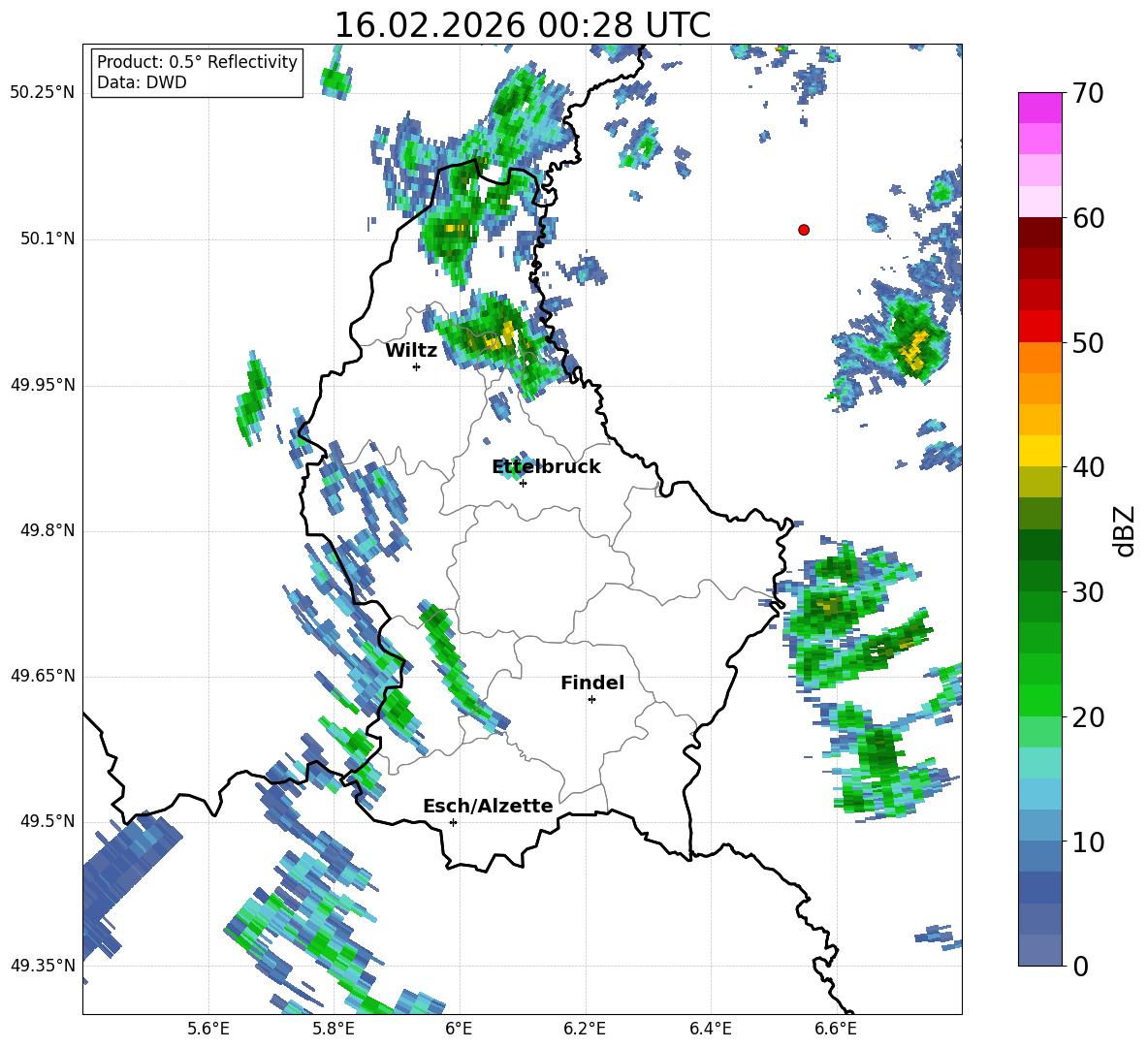Select the Esch/Alzette map label
1148x1048 pixels.
(489, 806)
